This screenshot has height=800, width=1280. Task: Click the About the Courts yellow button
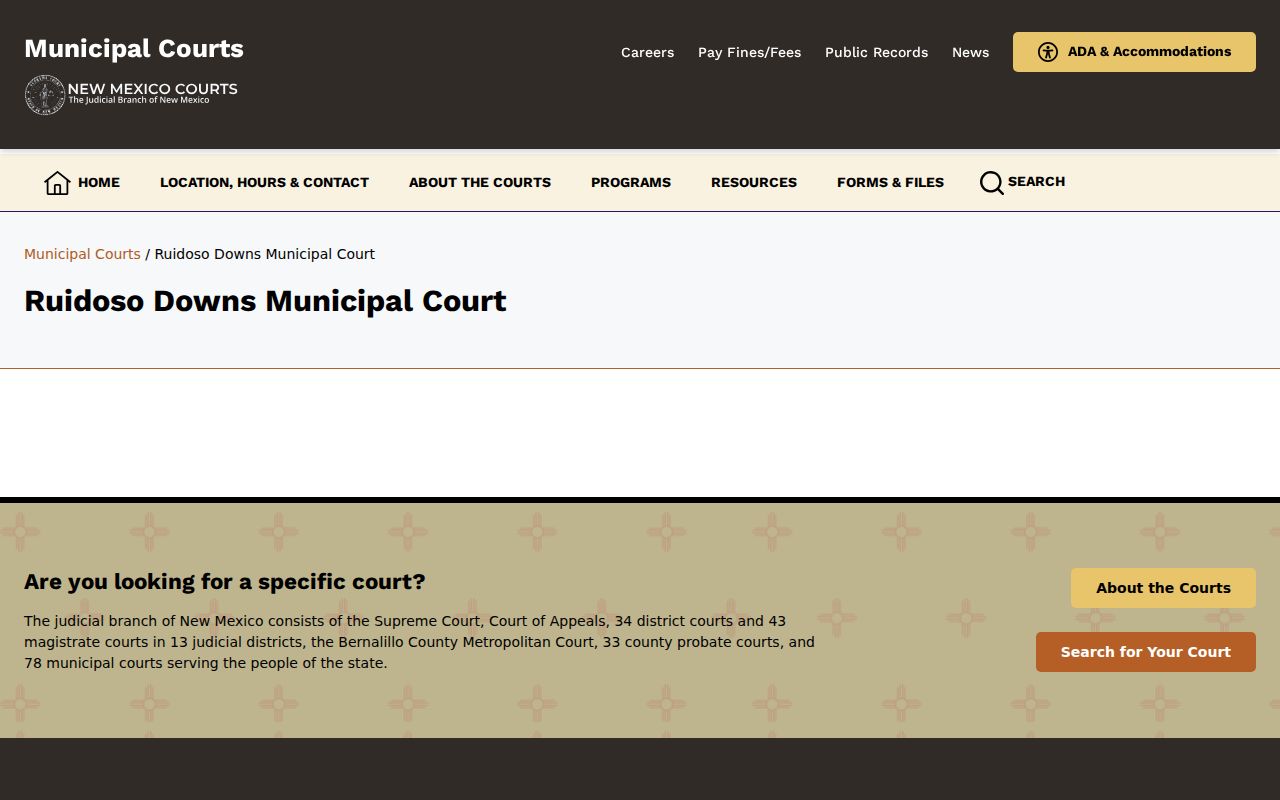[1163, 588]
